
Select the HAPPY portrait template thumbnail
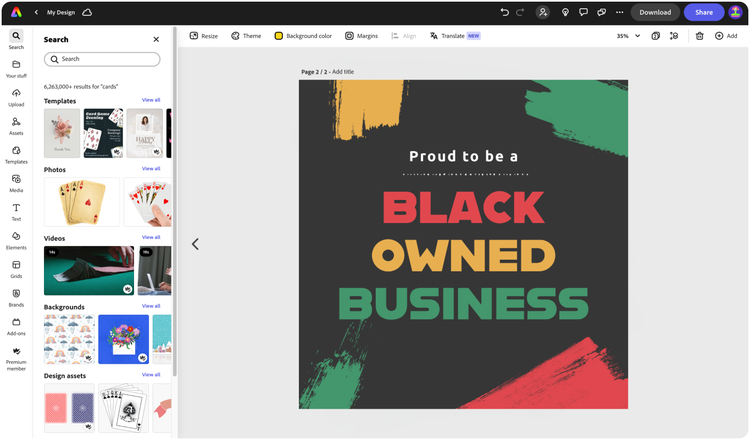pyautogui.click(x=144, y=133)
